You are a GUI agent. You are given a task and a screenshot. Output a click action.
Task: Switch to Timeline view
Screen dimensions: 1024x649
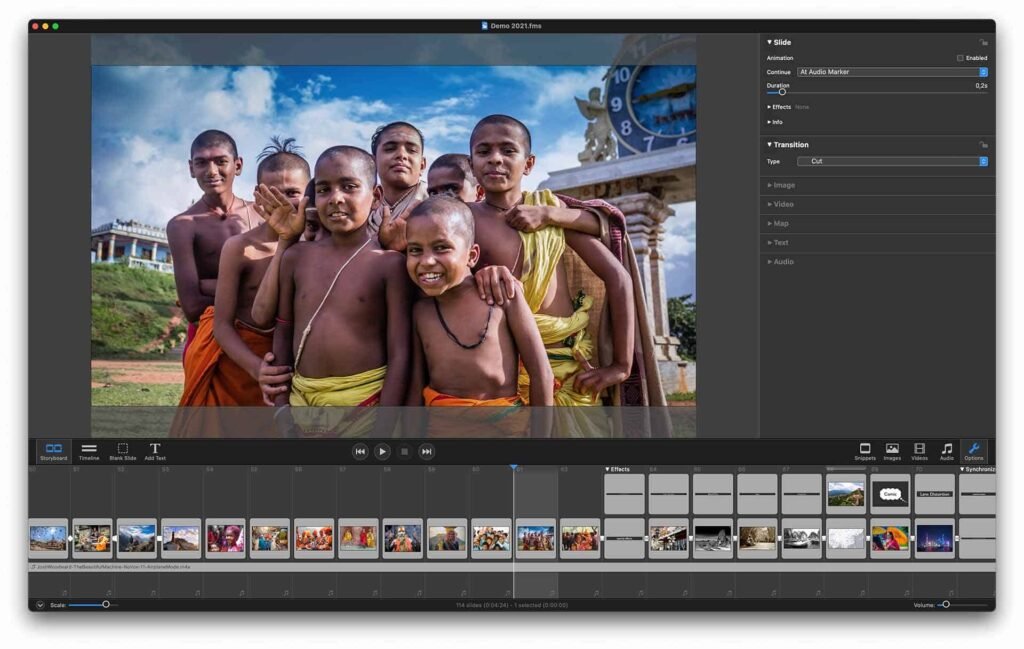(89, 451)
